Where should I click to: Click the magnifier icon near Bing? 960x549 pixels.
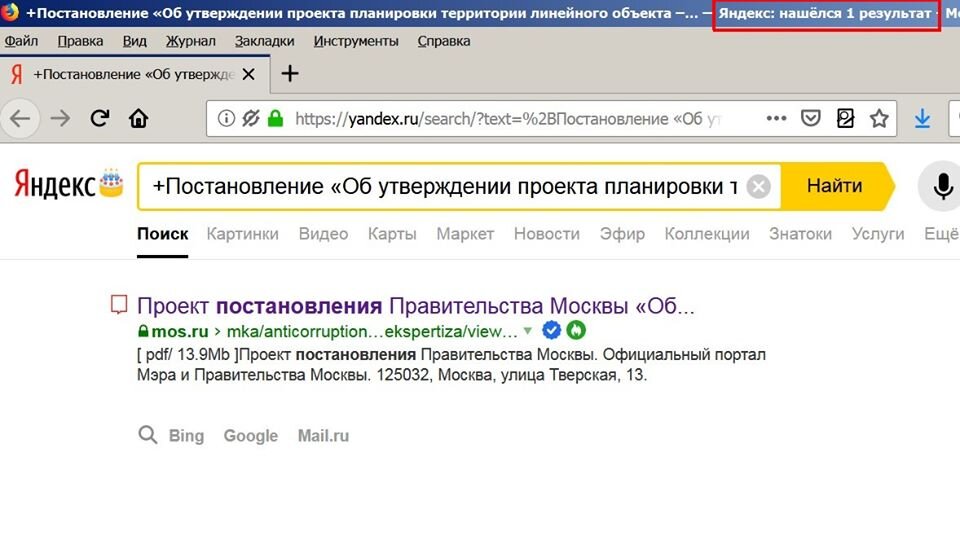[x=148, y=435]
